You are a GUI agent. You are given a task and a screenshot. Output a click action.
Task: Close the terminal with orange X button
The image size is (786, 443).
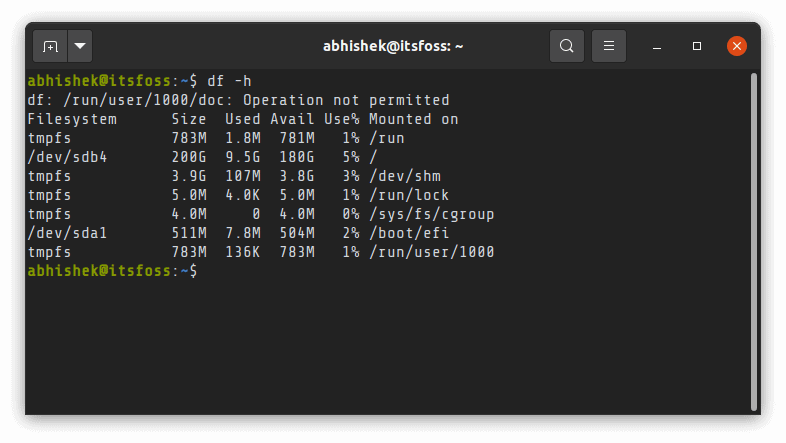tap(737, 46)
